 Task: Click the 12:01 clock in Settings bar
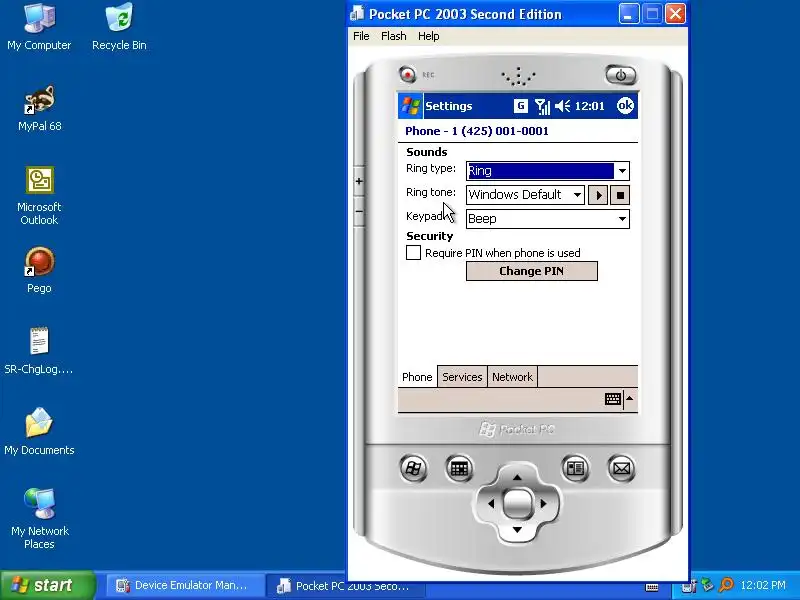coord(589,106)
